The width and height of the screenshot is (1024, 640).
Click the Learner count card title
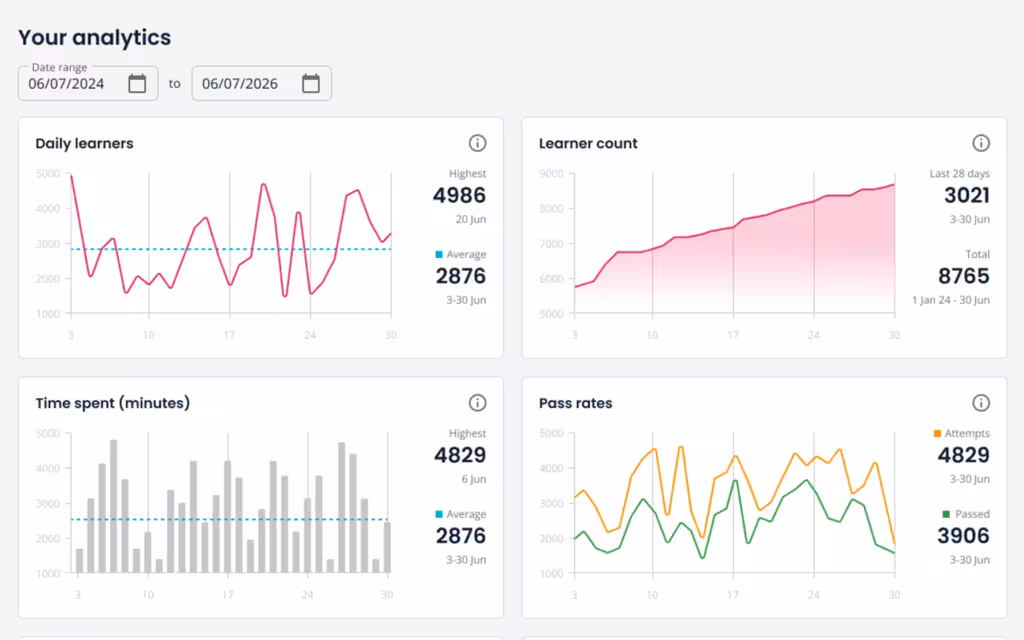click(588, 144)
